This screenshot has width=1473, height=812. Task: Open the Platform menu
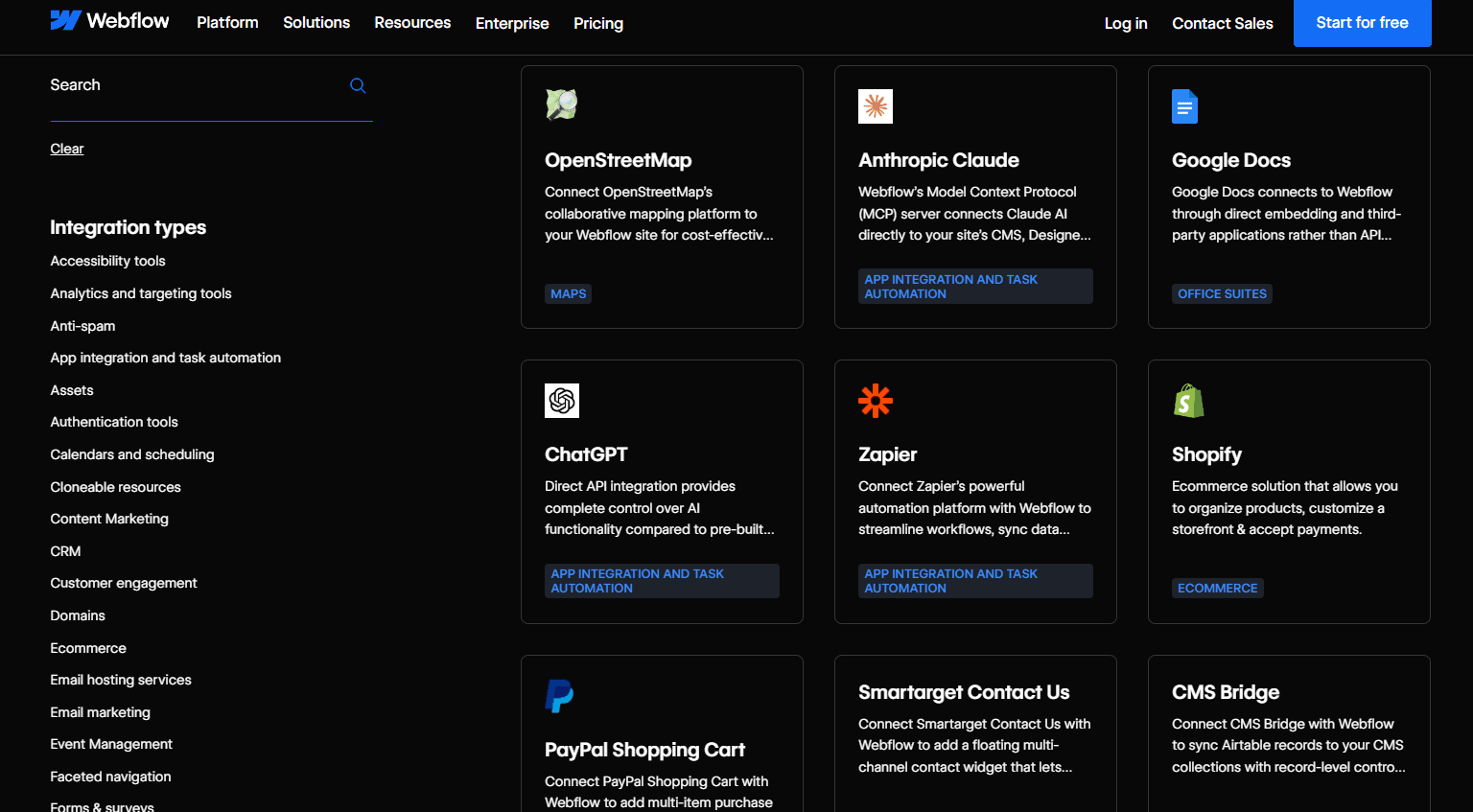(227, 22)
